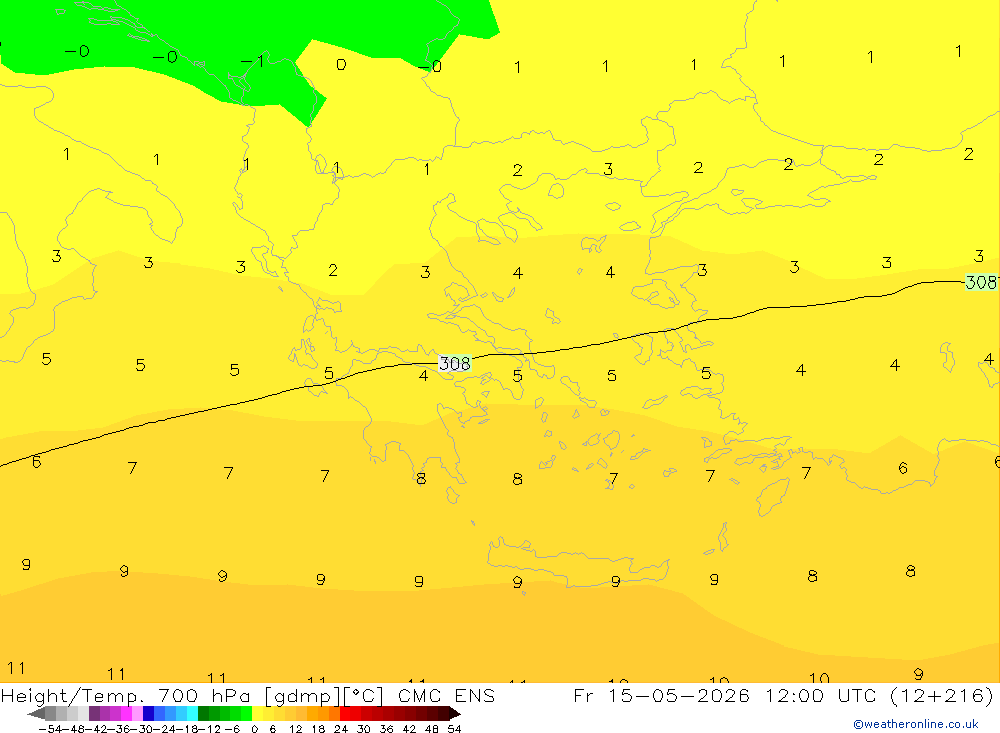Screen dimensions: 1000x733
Task: Click the Height/Temp. 700 hPa title text
Action: click(125, 695)
